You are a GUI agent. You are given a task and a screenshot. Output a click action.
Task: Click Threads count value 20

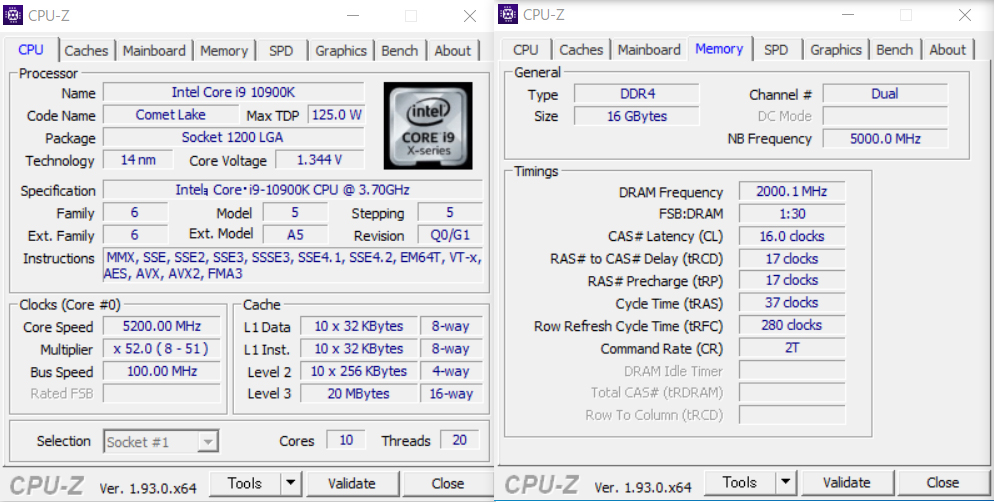point(460,440)
